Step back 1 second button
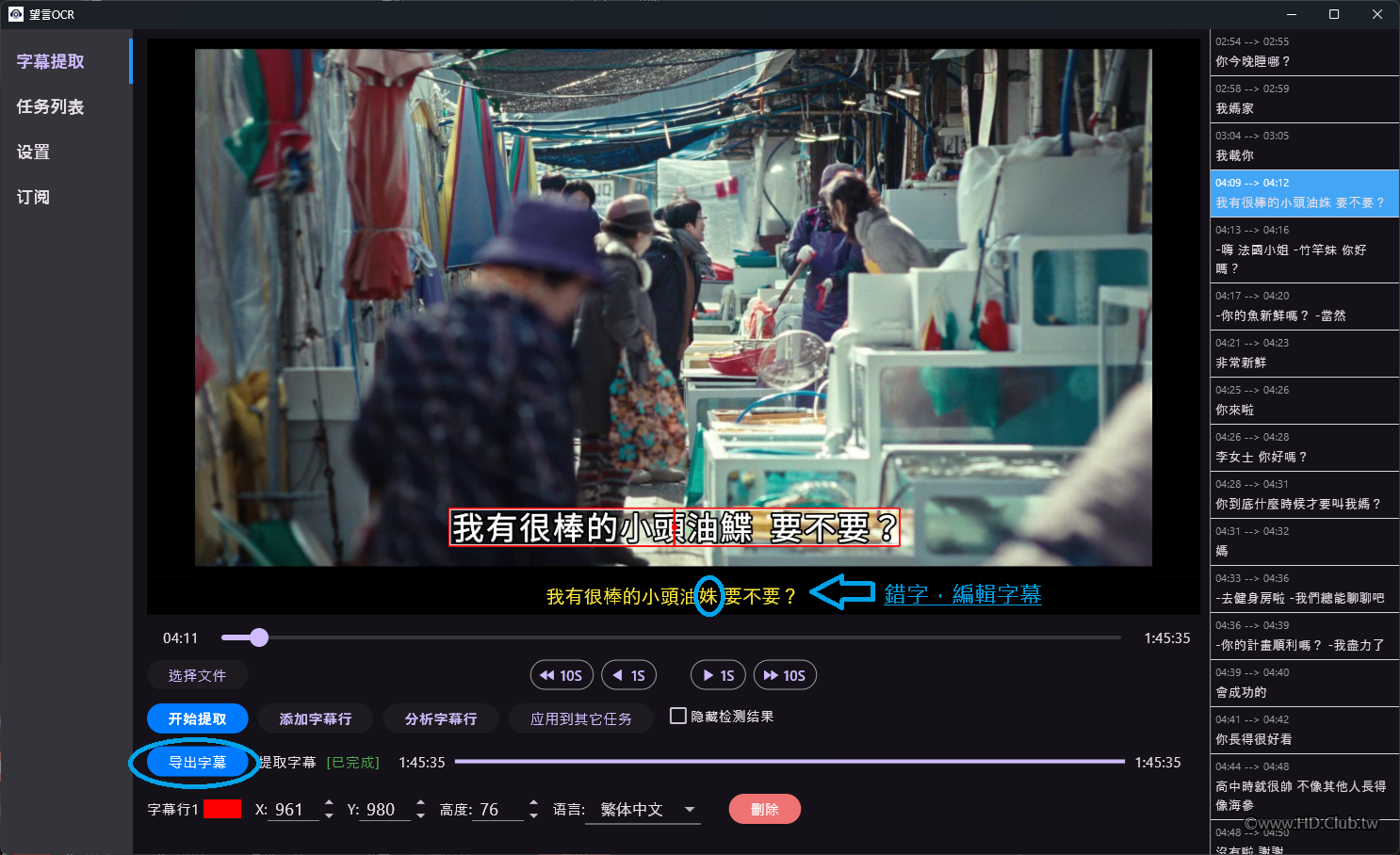The image size is (1400, 855). pos(628,675)
